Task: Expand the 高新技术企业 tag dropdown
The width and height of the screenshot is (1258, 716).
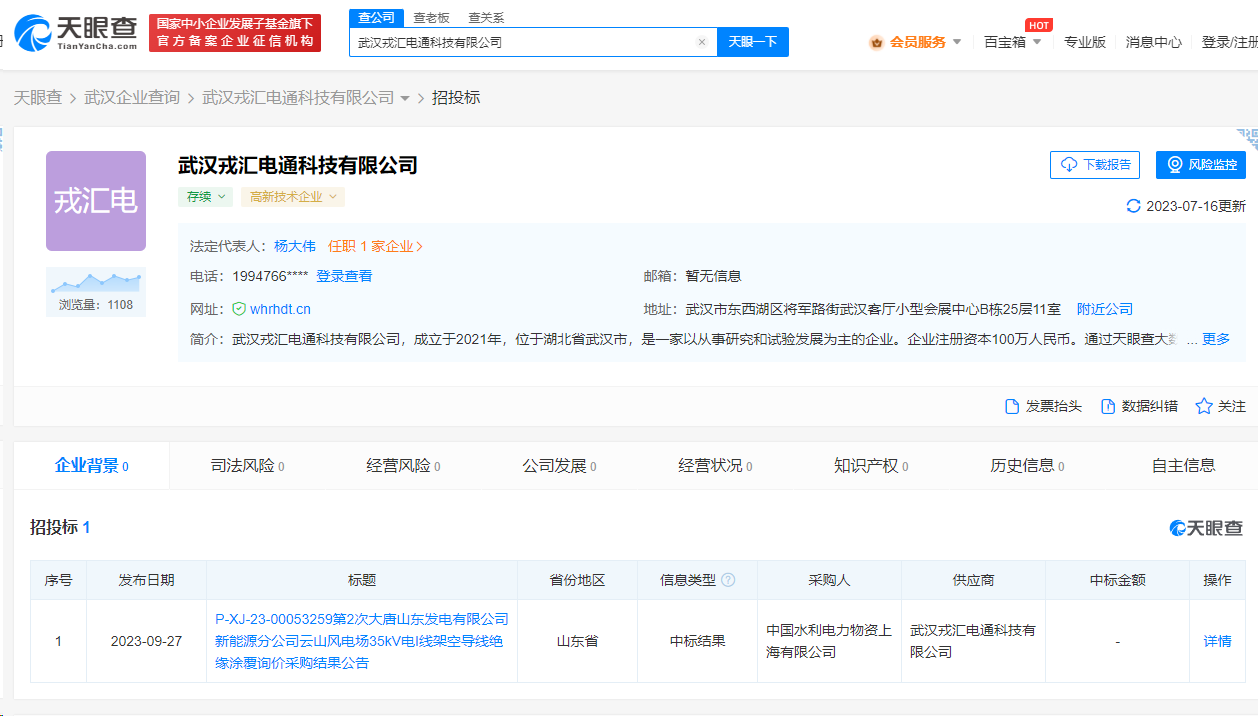Action: coord(293,197)
